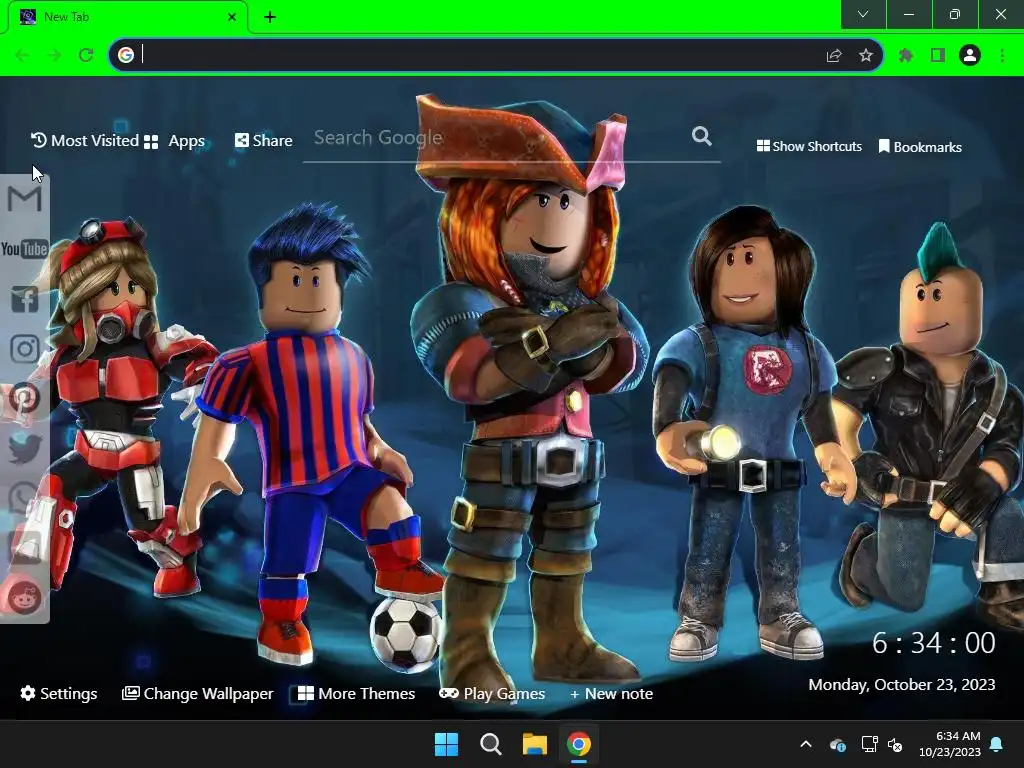Open OneDrive cloud tray icon
1024x768 pixels.
838,744
